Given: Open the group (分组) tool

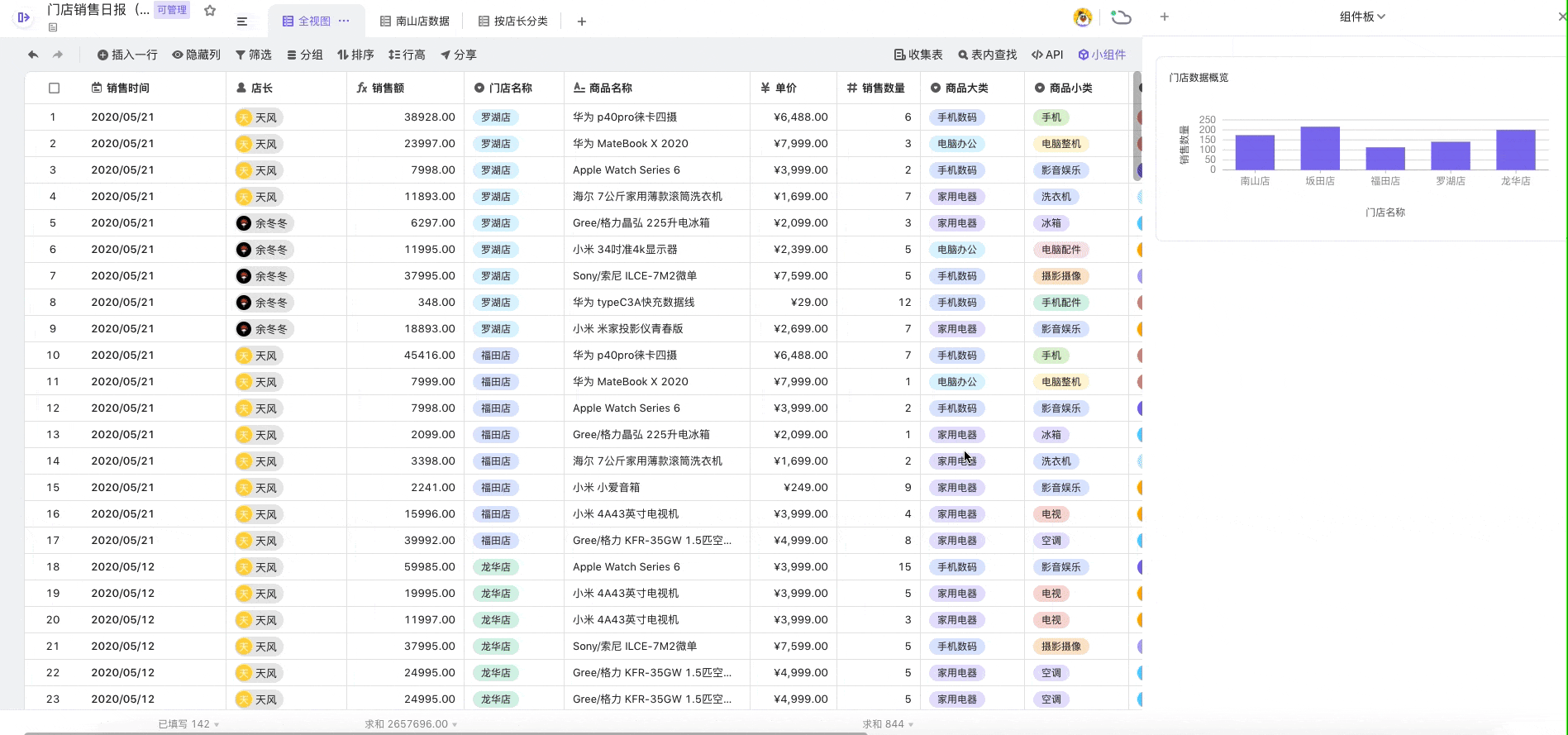Looking at the screenshot, I should click(304, 55).
